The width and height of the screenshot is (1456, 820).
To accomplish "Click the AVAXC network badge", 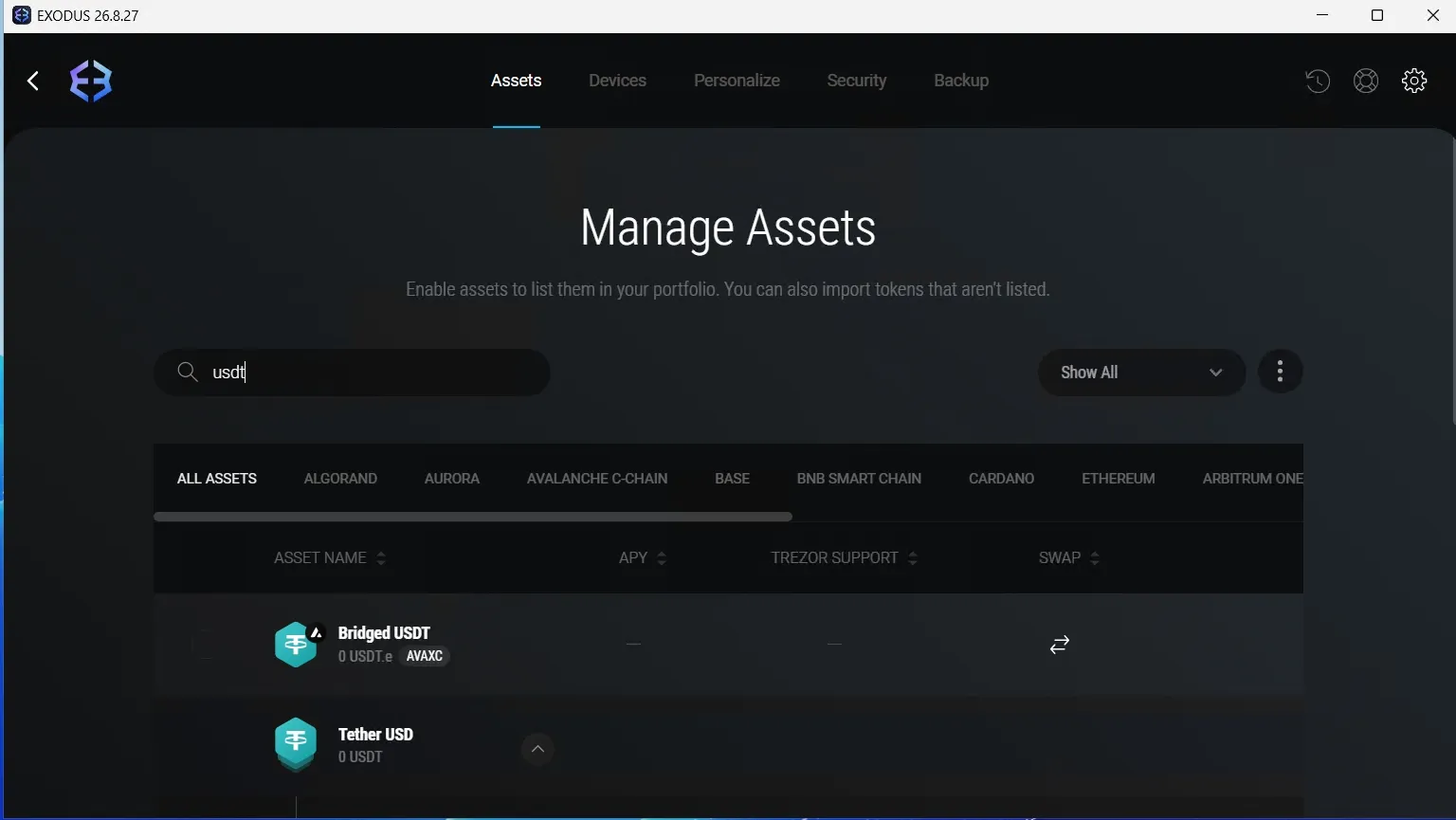I will [x=425, y=656].
